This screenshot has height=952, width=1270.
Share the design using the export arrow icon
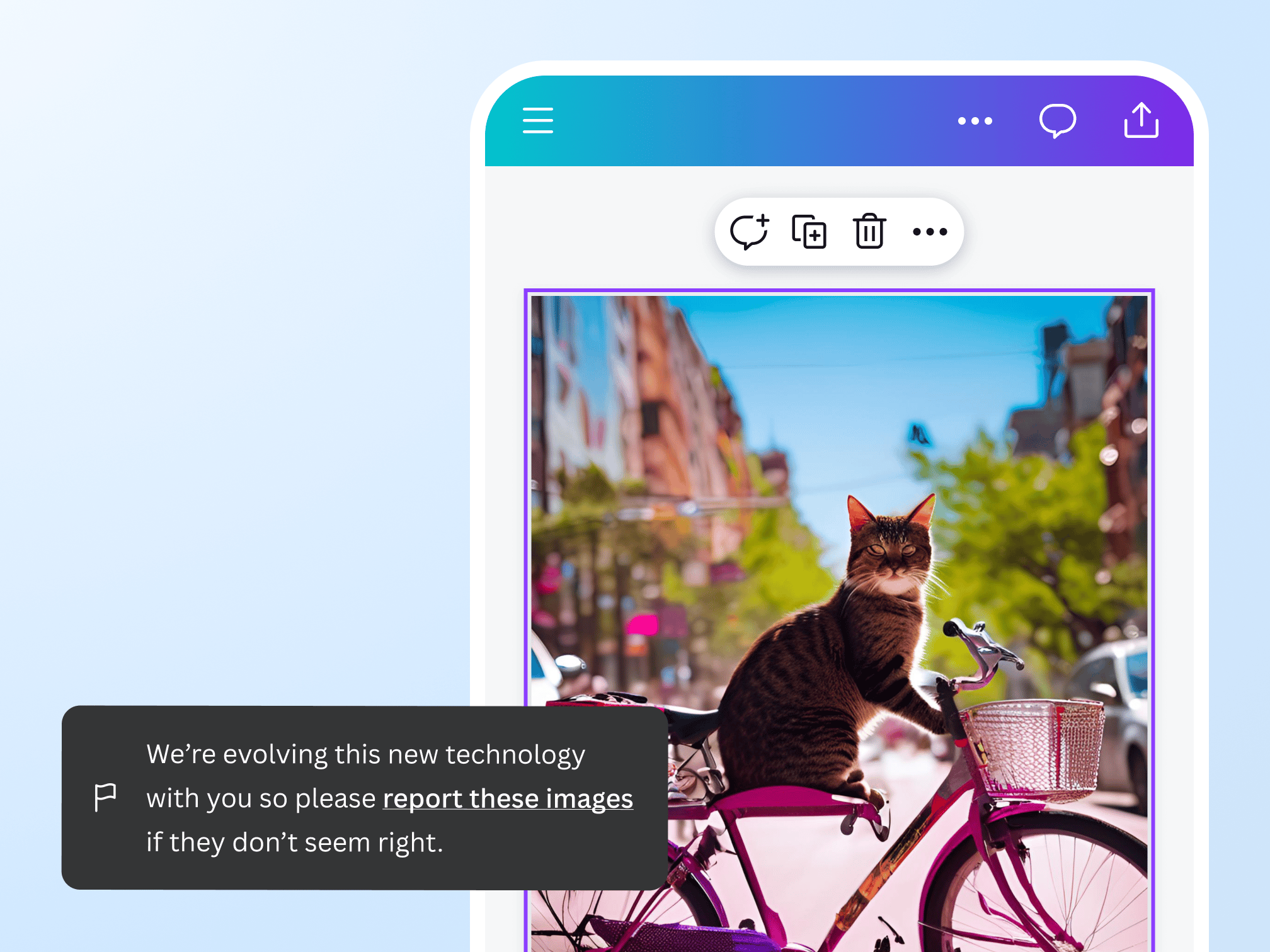[x=1141, y=120]
